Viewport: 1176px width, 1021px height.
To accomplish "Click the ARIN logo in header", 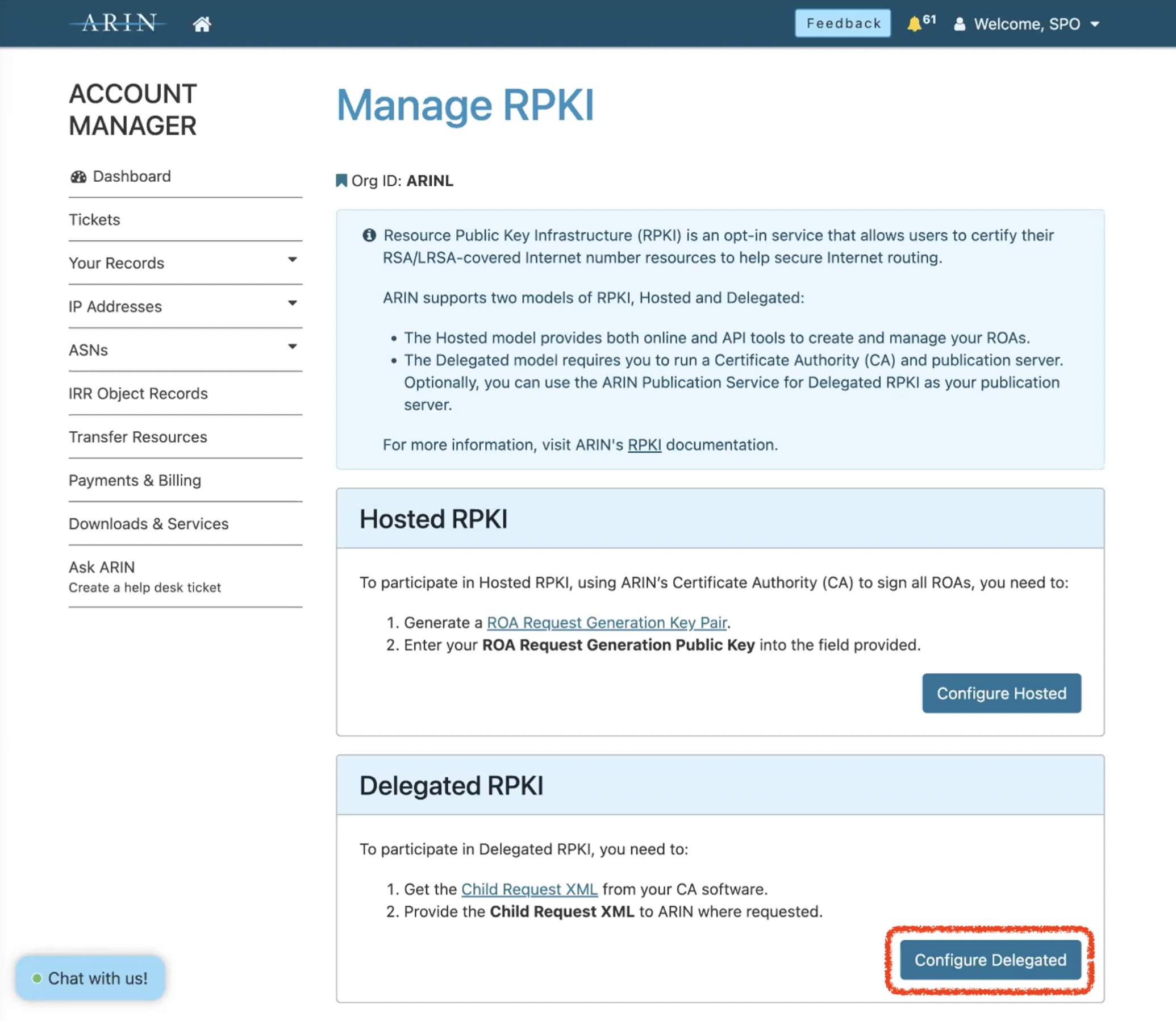I will (x=119, y=23).
